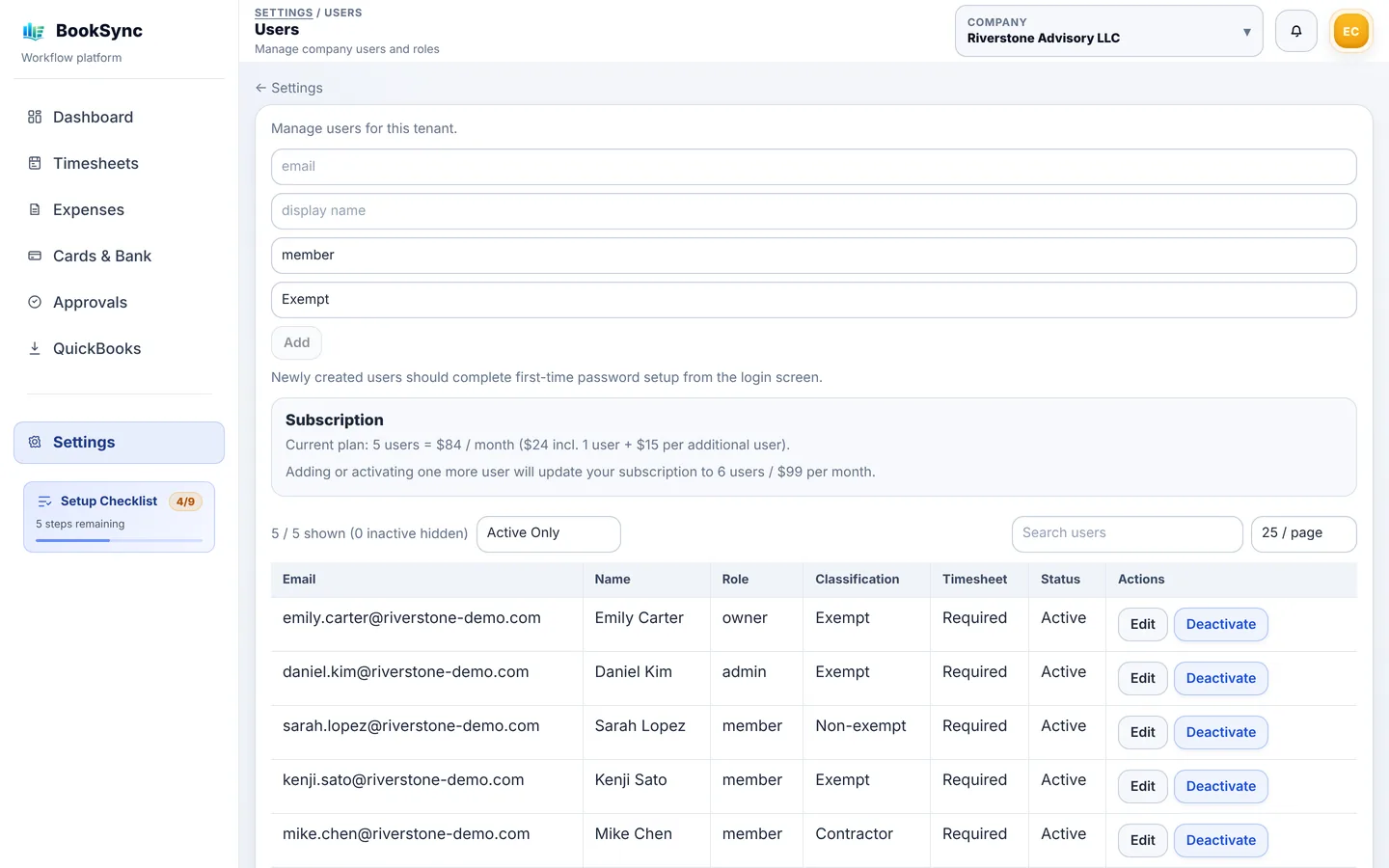Select email mike.chen@riverstone-demo.com
Image resolution: width=1389 pixels, height=868 pixels.
[x=406, y=834]
